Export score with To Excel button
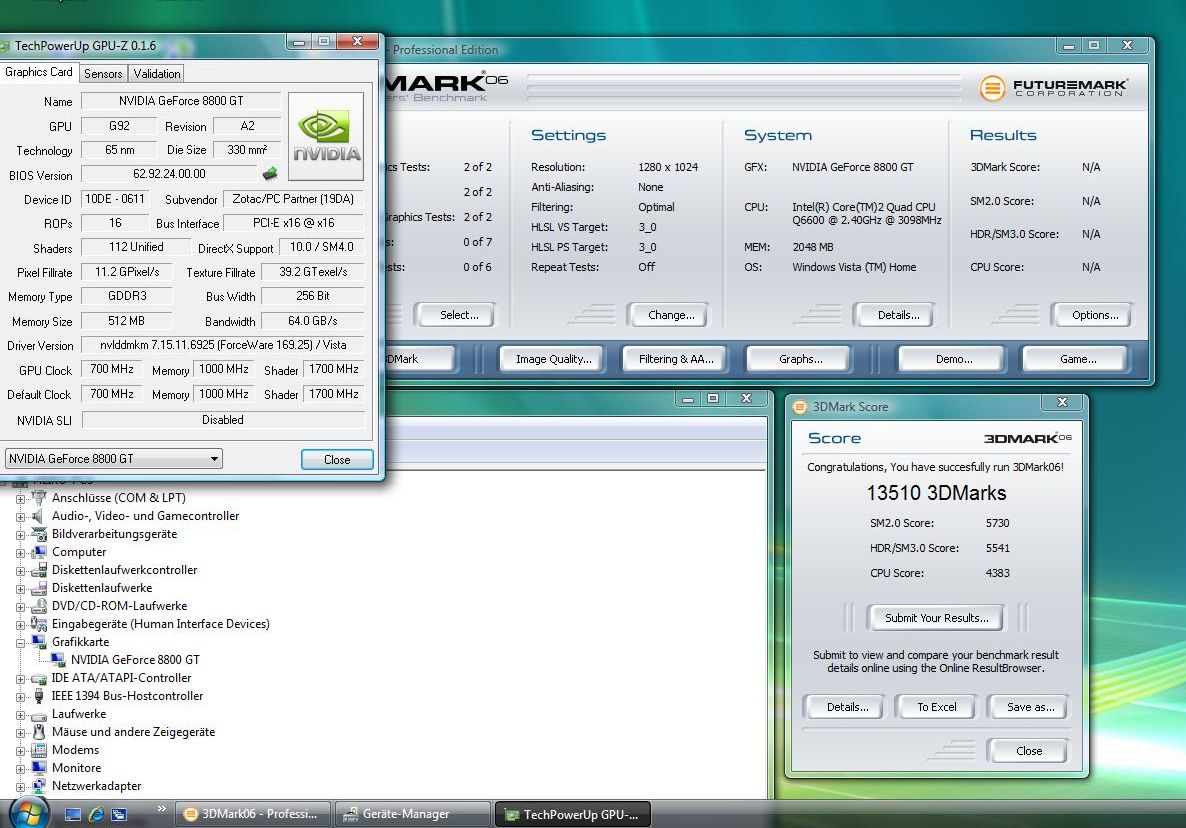The height and width of the screenshot is (828, 1186). click(x=936, y=707)
